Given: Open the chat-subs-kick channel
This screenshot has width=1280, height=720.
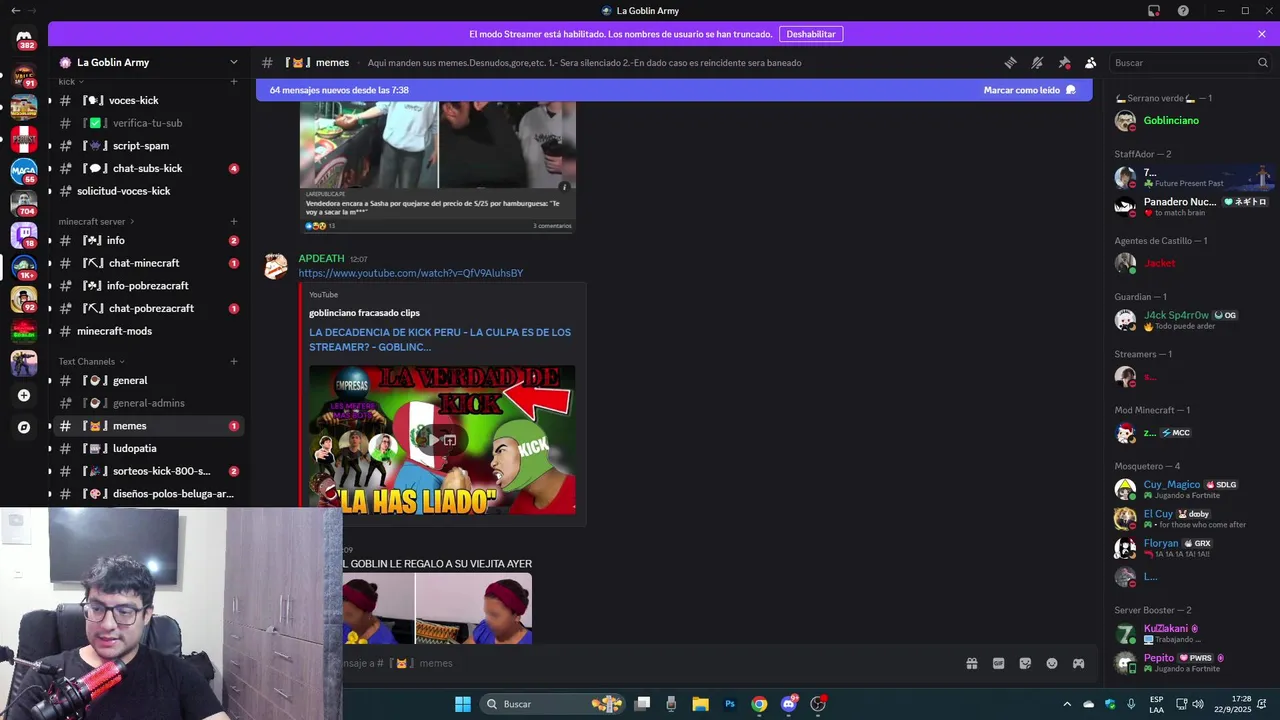Looking at the screenshot, I should point(147,168).
